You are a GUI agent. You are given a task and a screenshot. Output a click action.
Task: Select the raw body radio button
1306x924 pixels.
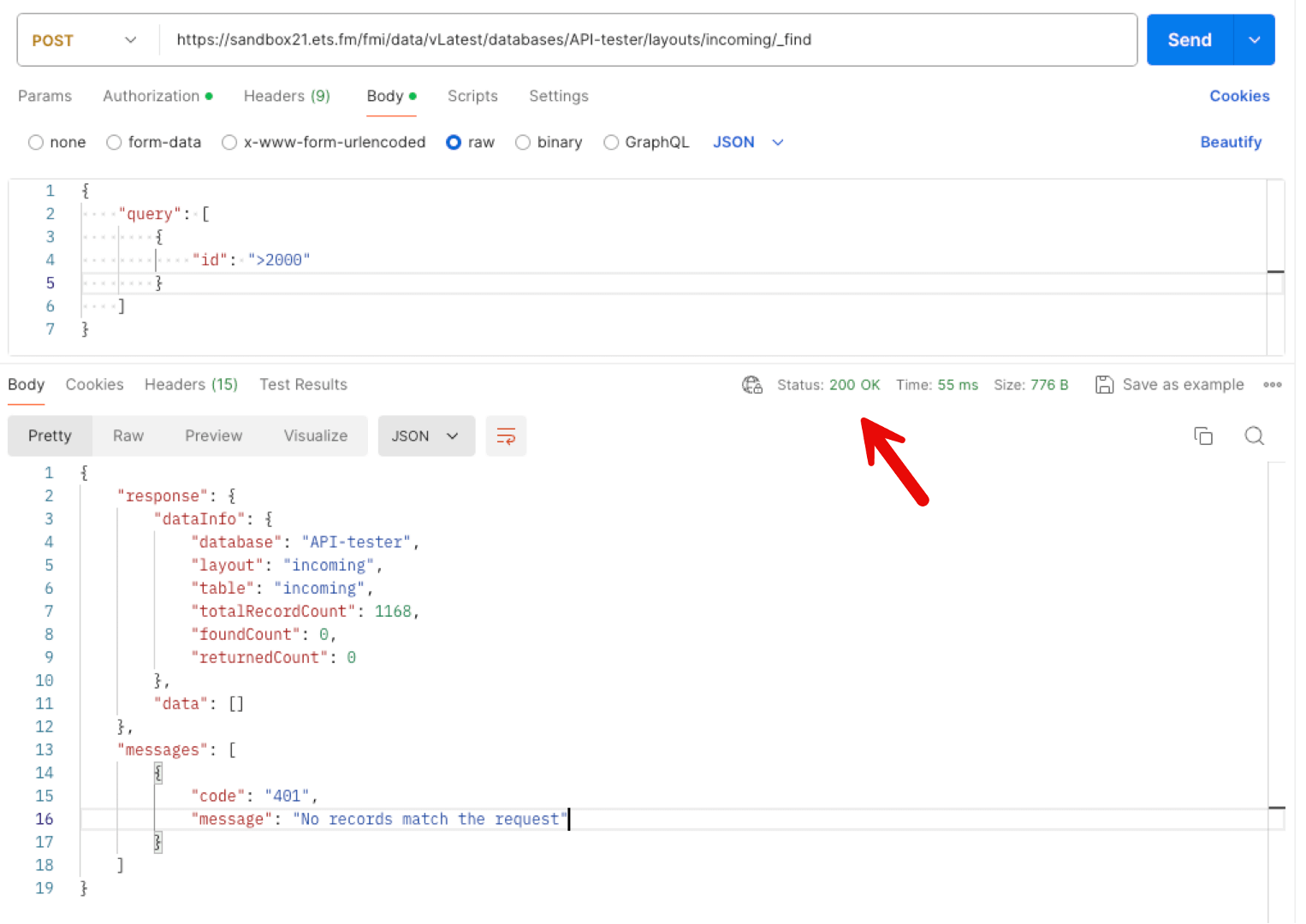[454, 143]
